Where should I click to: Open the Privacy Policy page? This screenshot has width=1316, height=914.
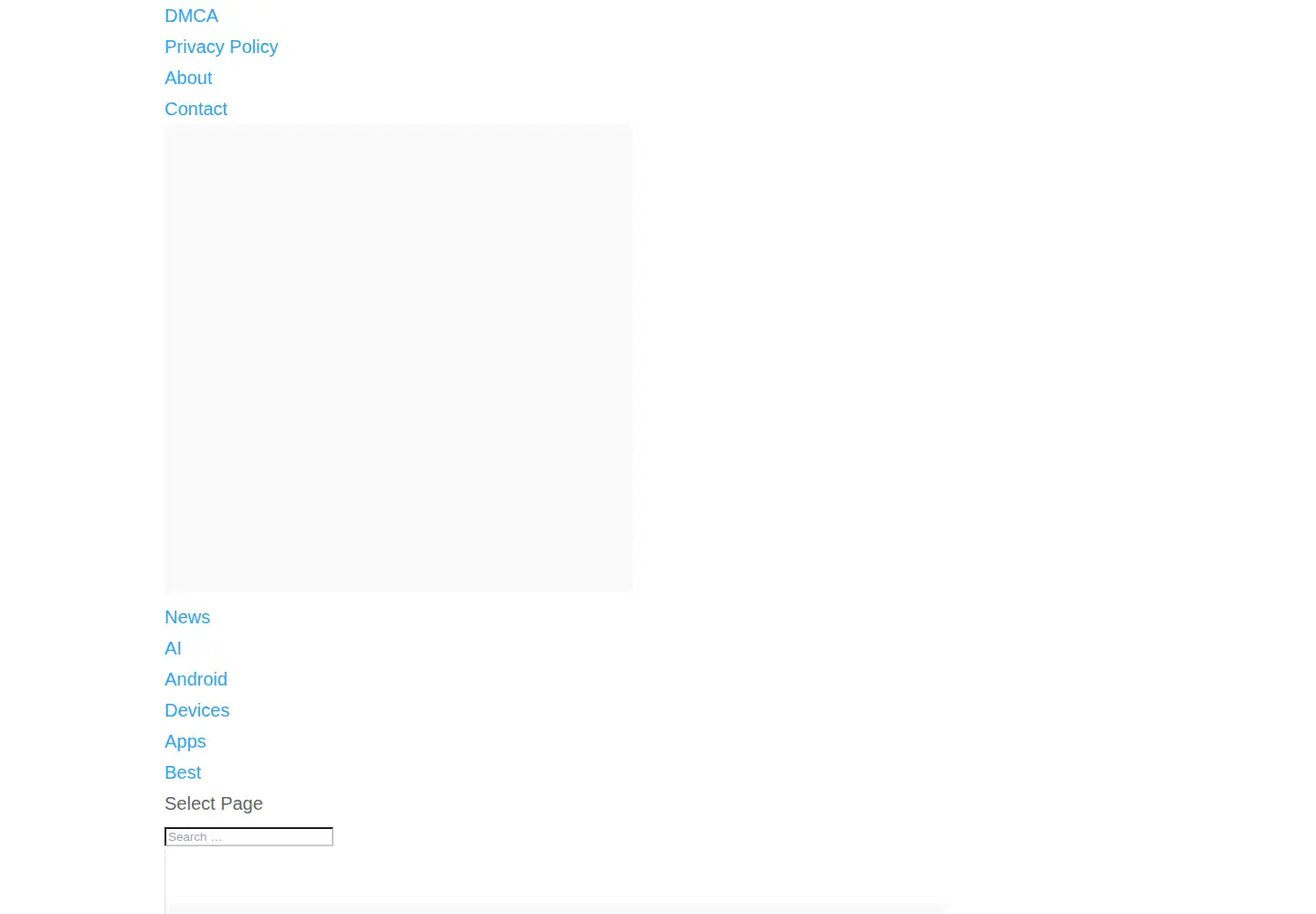pyautogui.click(x=221, y=47)
